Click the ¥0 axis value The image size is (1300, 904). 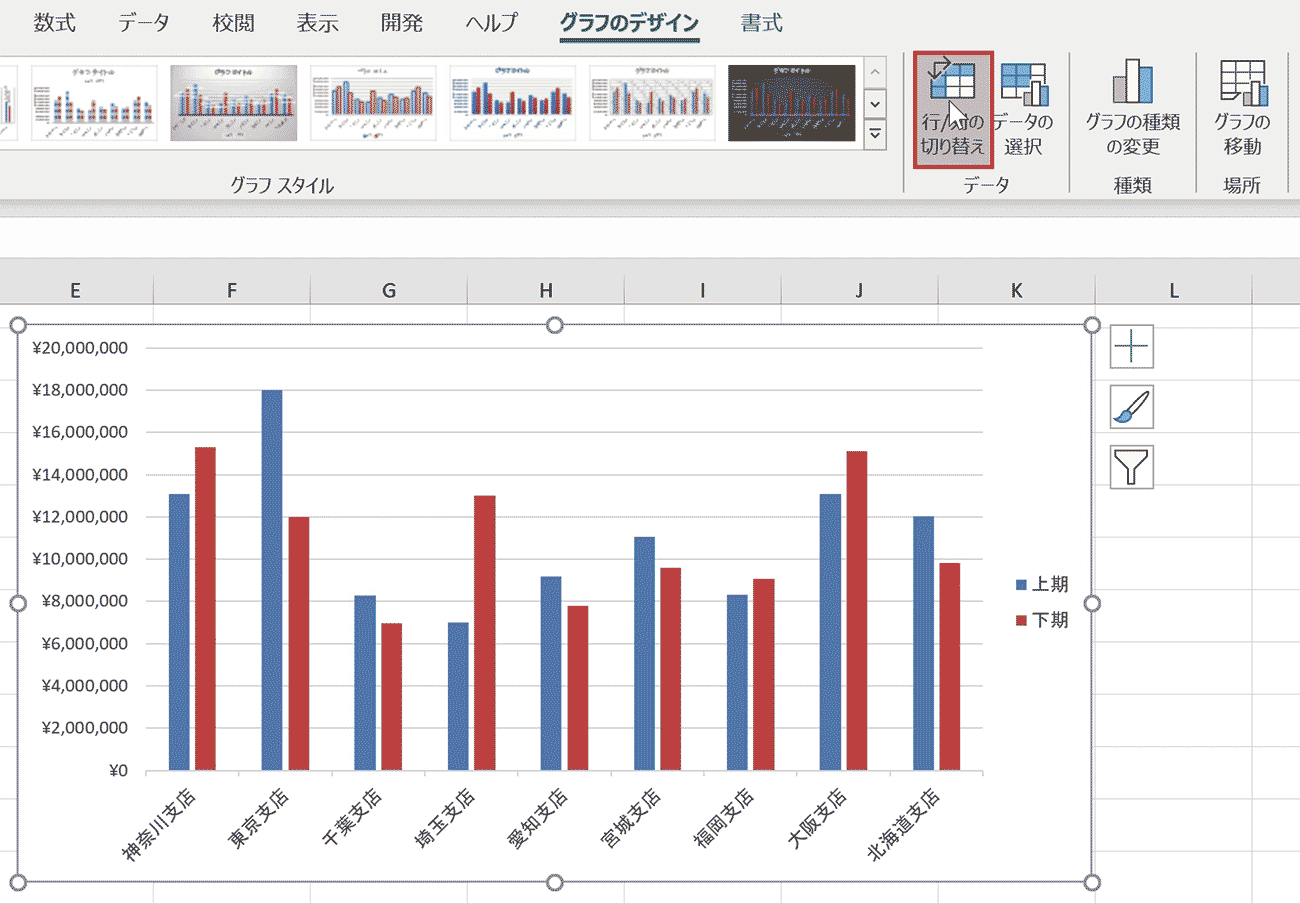tap(118, 771)
